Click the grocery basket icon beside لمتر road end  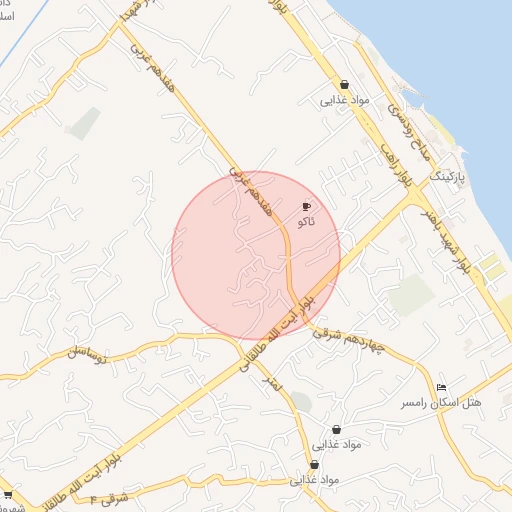click(314, 464)
